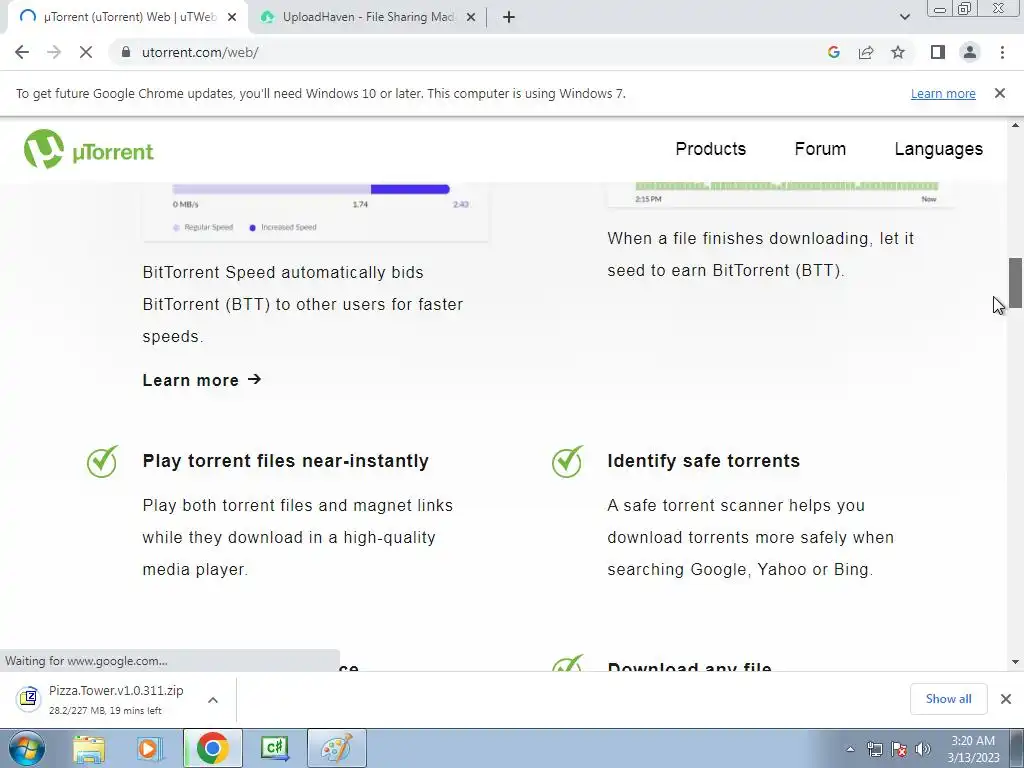Screen dimensions: 1024x768
Task: Click the scrollbar down arrow
Action: [1015, 662]
